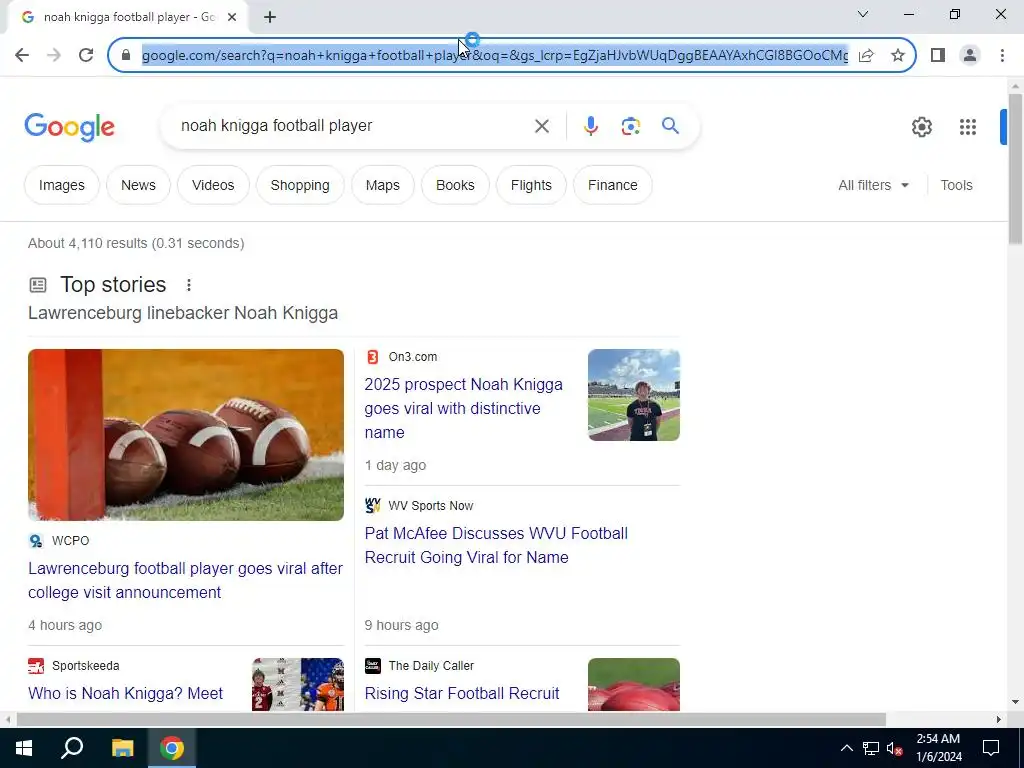1024x768 pixels.
Task: Switch to Maps results
Action: [383, 185]
